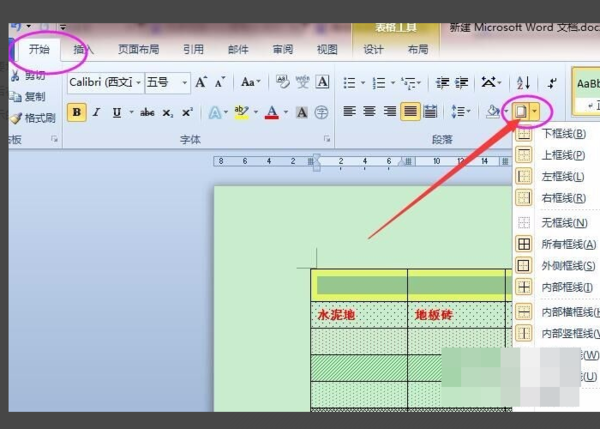
Task: Open the font size box showing 五号
Action: pos(168,82)
